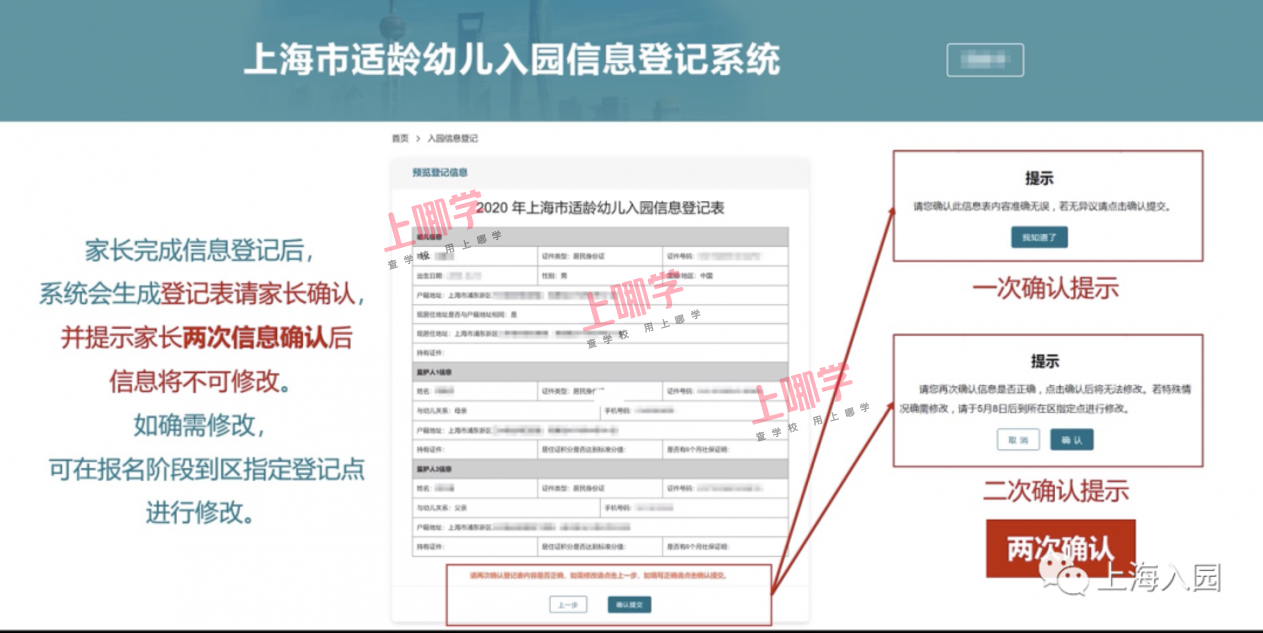This screenshot has width=1263, height=633.
Task: Click 取消 in the second 提示 dialog
Action: click(x=1018, y=440)
